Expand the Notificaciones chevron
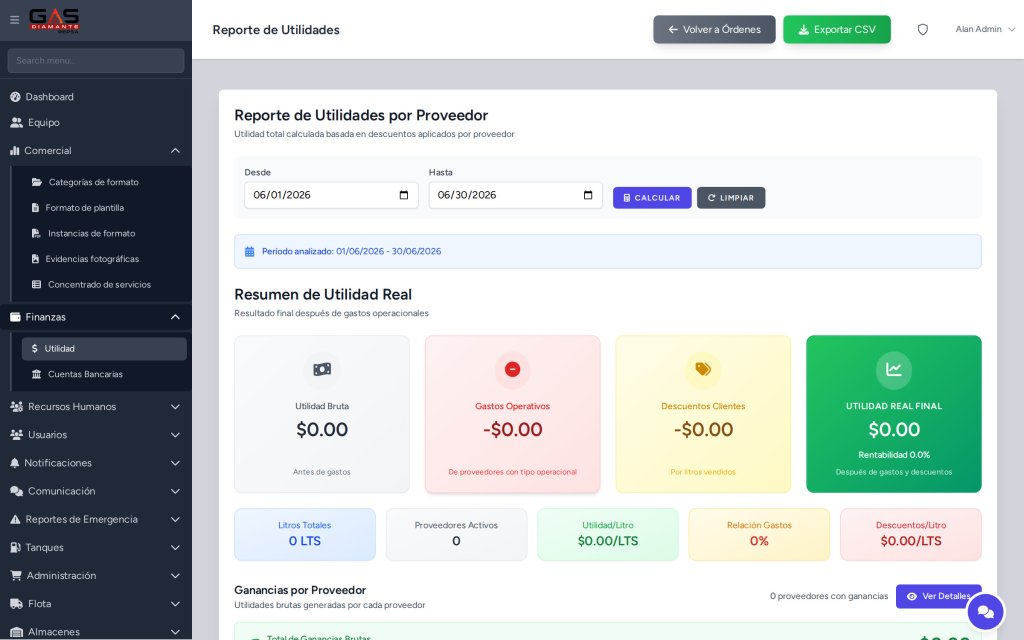Screen dimensions: 1024x640 click(x=175, y=463)
